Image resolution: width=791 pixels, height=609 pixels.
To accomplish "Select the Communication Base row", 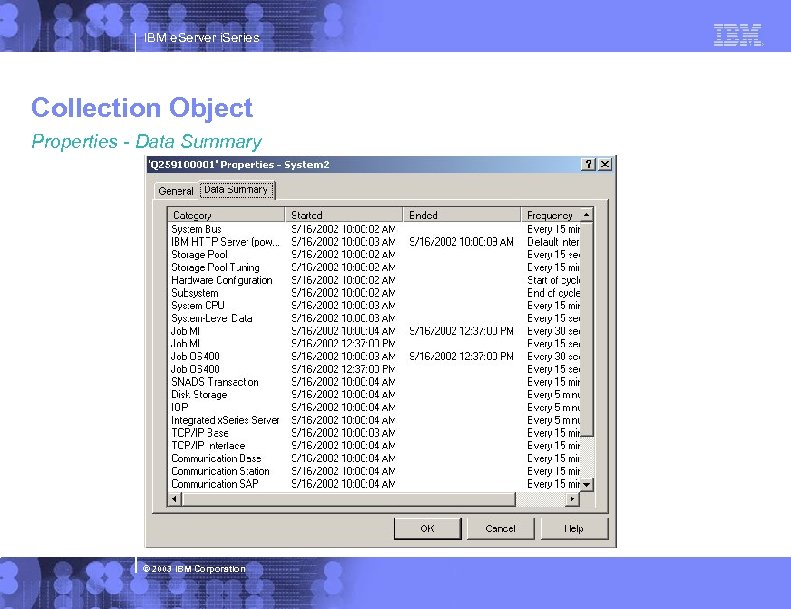I will (x=374, y=458).
